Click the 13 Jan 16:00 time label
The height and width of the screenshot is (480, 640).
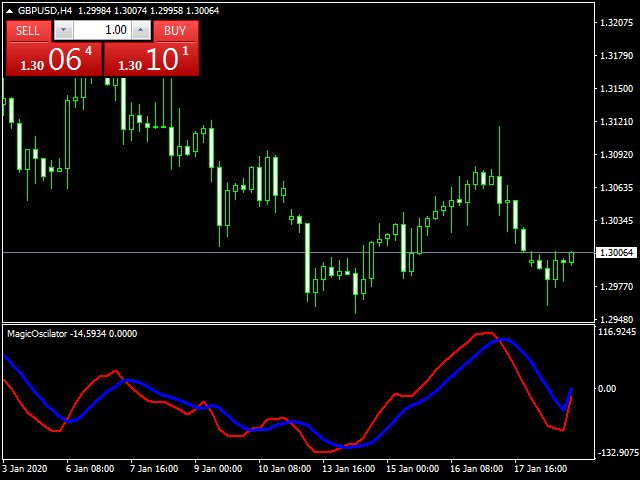[x=349, y=469]
